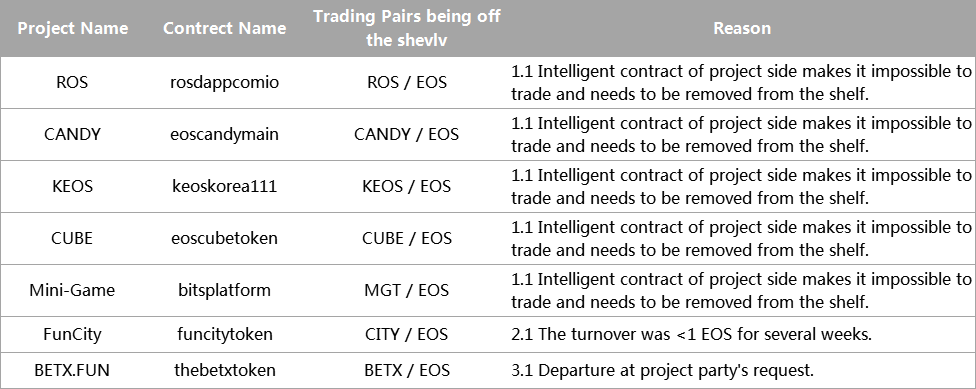Select the eoscubetoken contract cell
976x389 pixels.
(224, 238)
